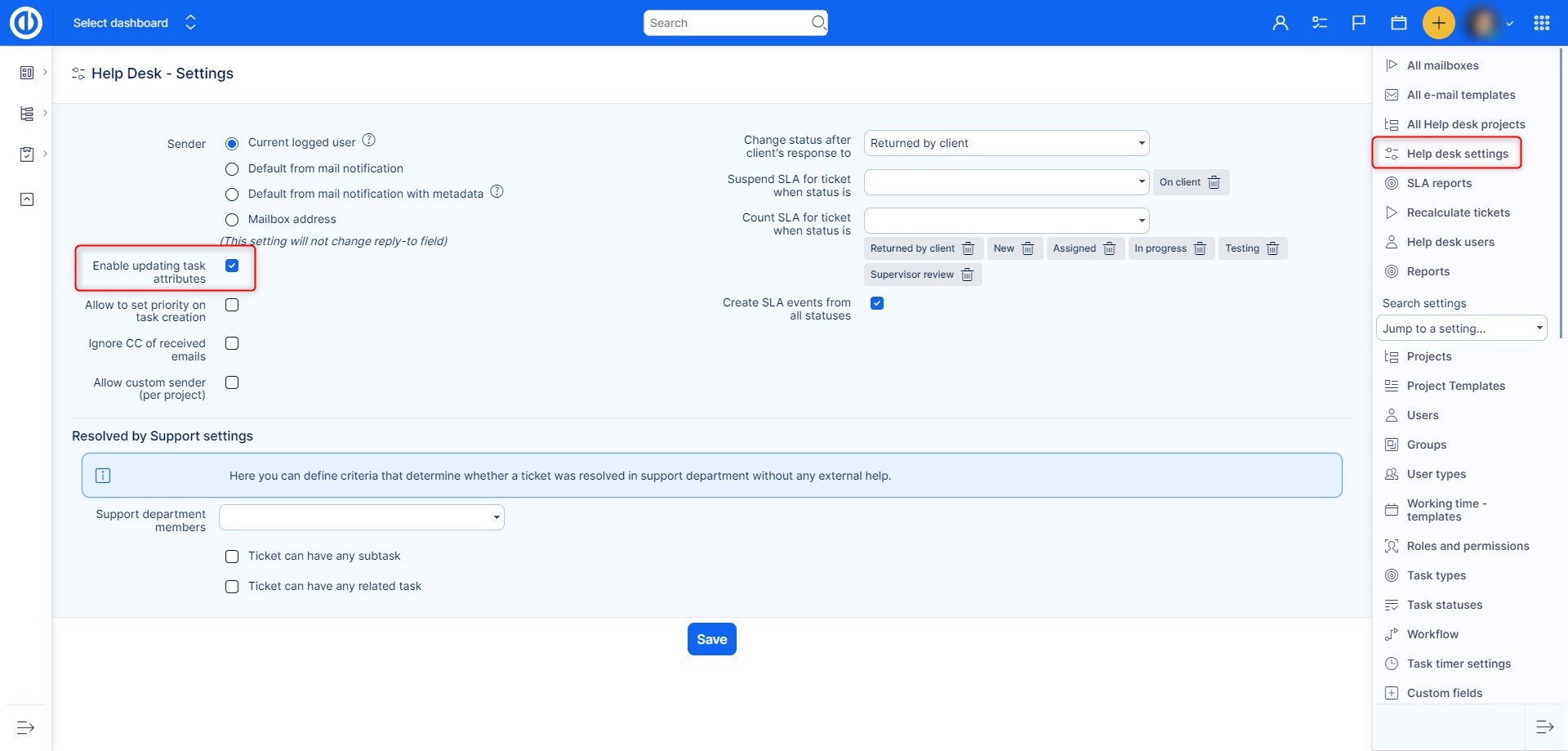The height and width of the screenshot is (751, 1568).
Task: Open the 'Jump to a setting' dropdown
Action: tap(1461, 329)
